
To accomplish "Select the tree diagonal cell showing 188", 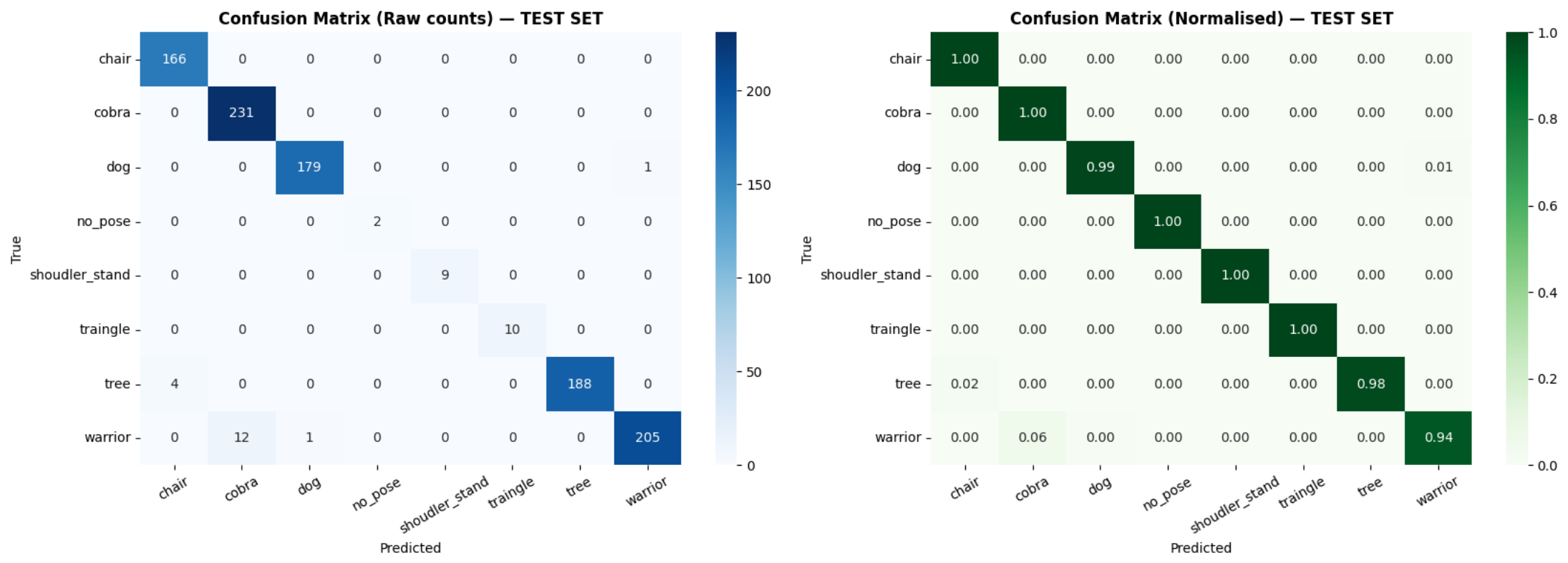I will pos(580,384).
